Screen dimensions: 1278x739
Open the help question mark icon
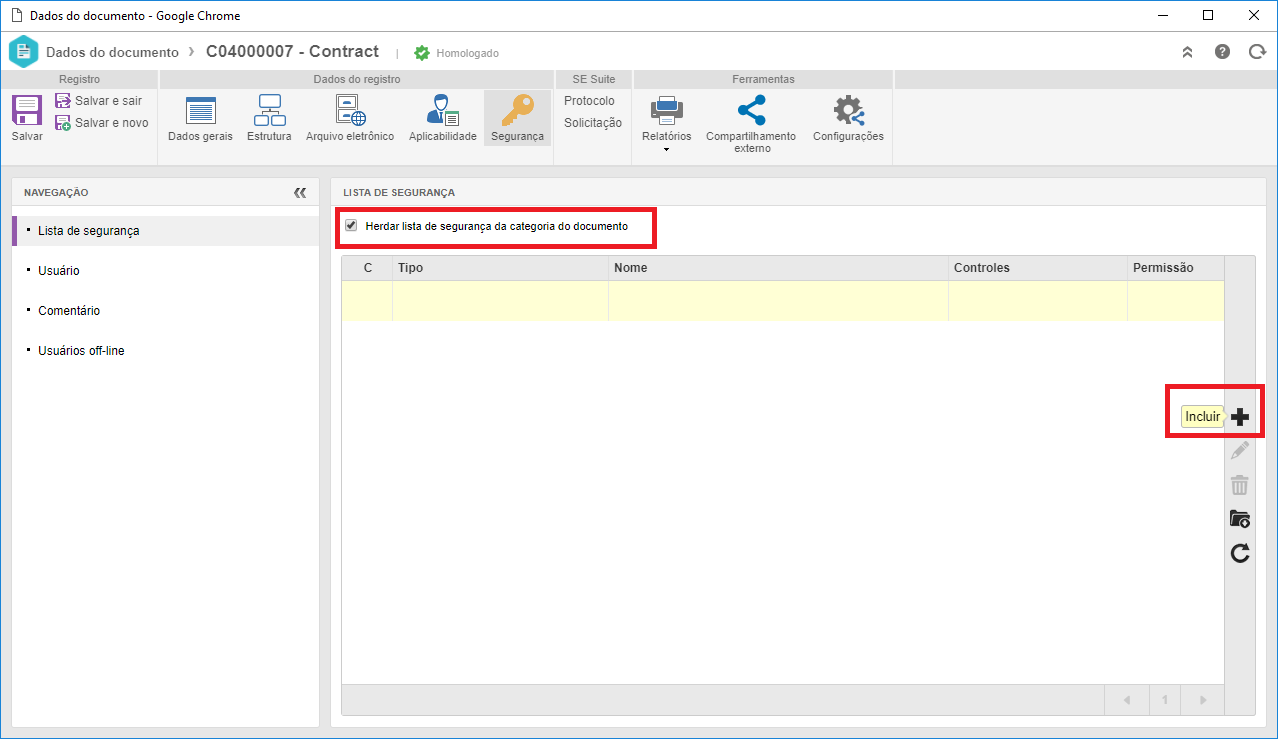1222,52
